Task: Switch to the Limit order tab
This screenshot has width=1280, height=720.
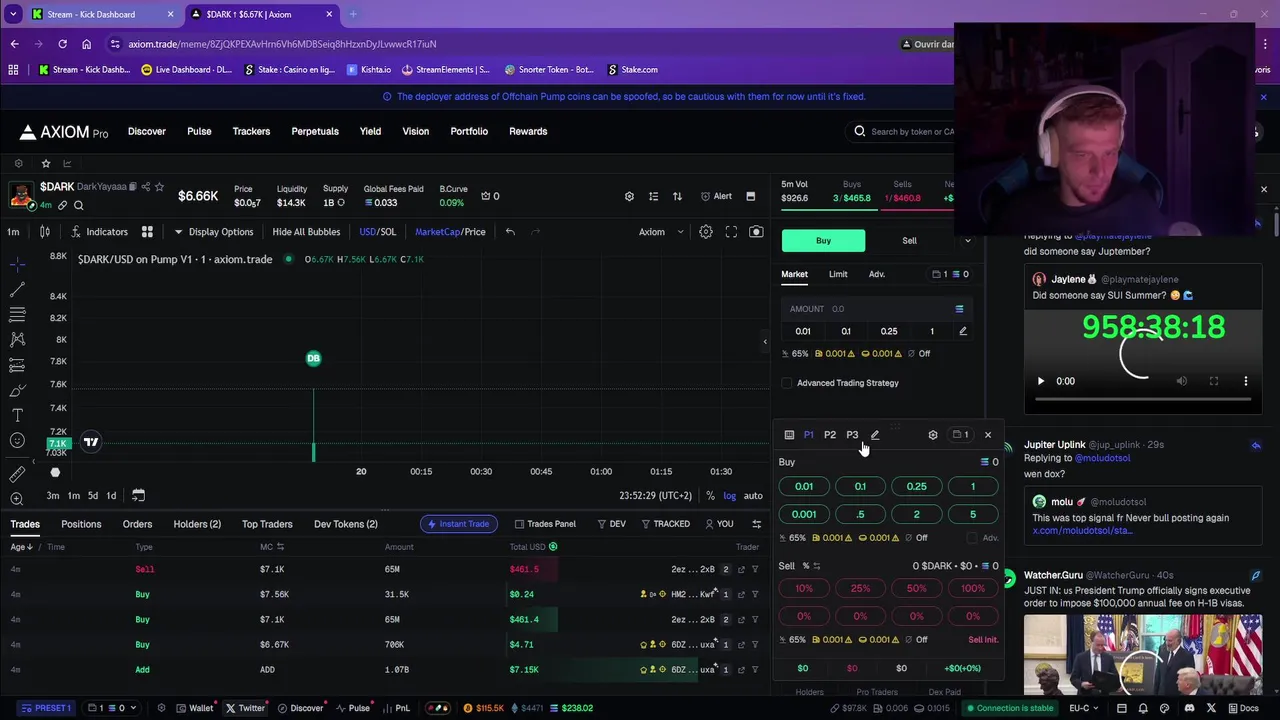Action: tap(838, 274)
